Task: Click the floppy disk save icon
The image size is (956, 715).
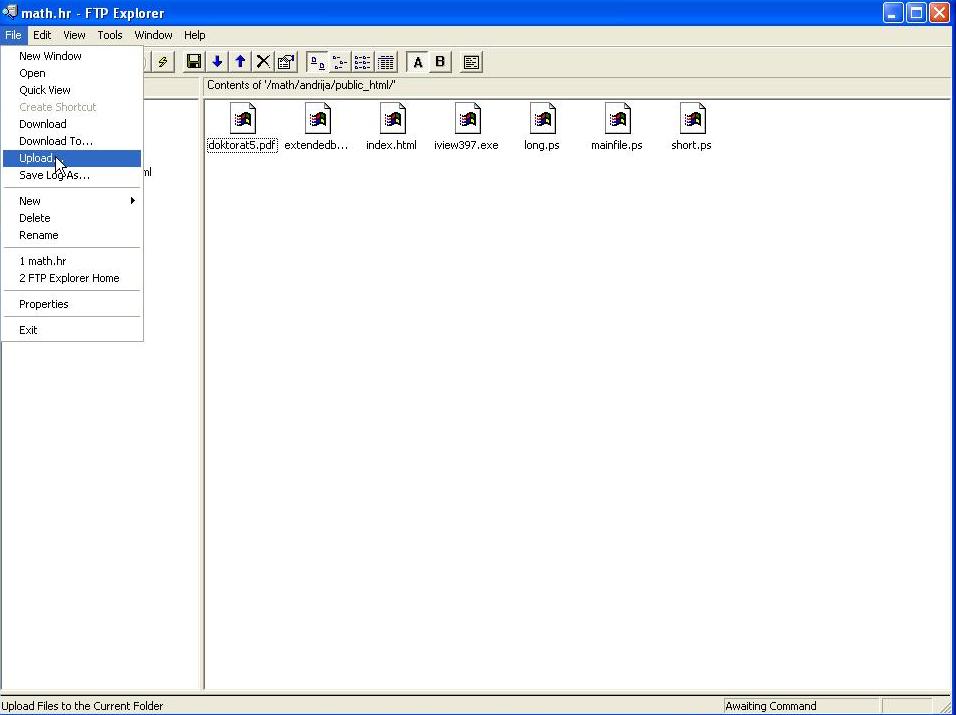Action: 194,62
